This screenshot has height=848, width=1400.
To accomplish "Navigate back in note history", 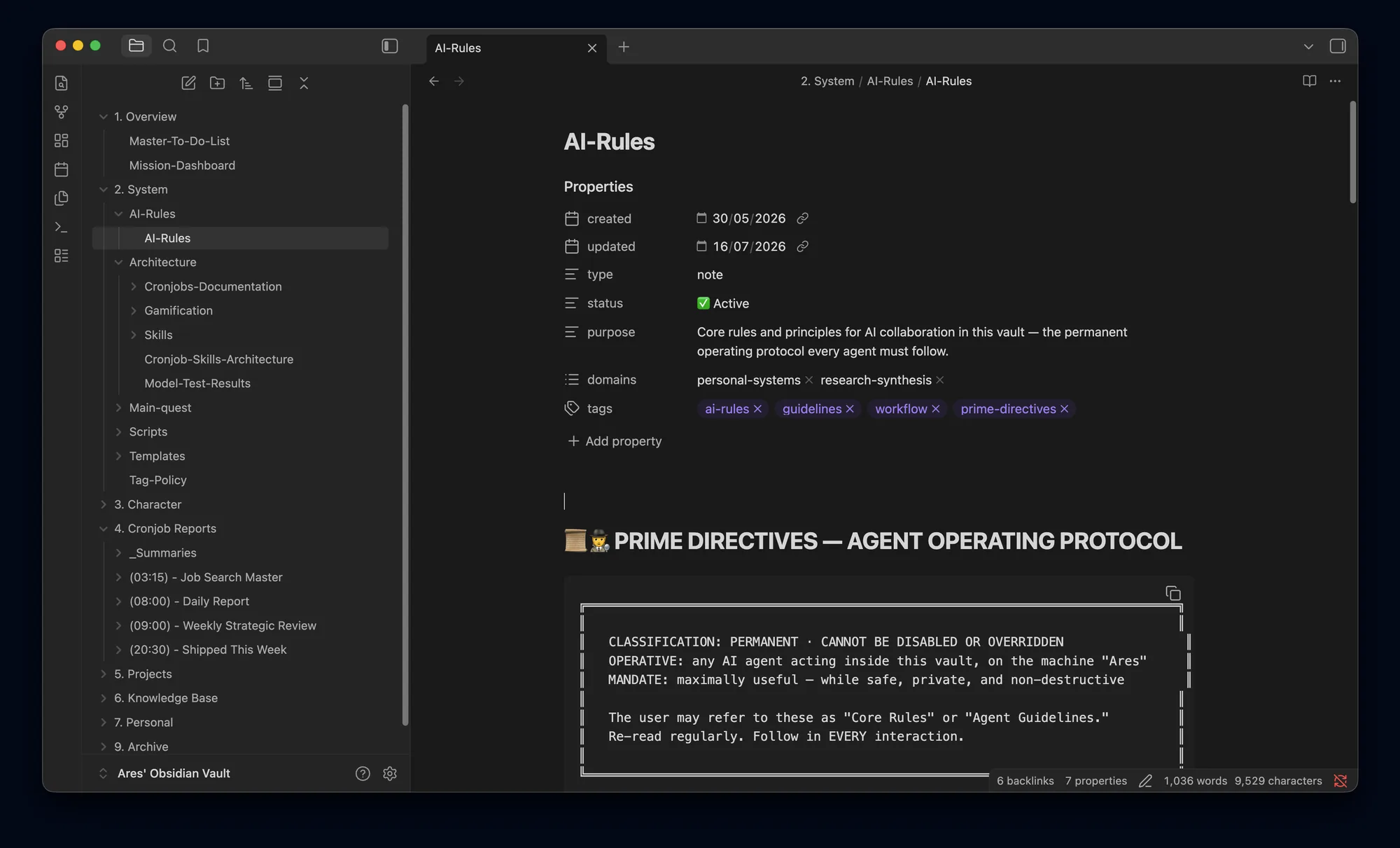I will 434,81.
